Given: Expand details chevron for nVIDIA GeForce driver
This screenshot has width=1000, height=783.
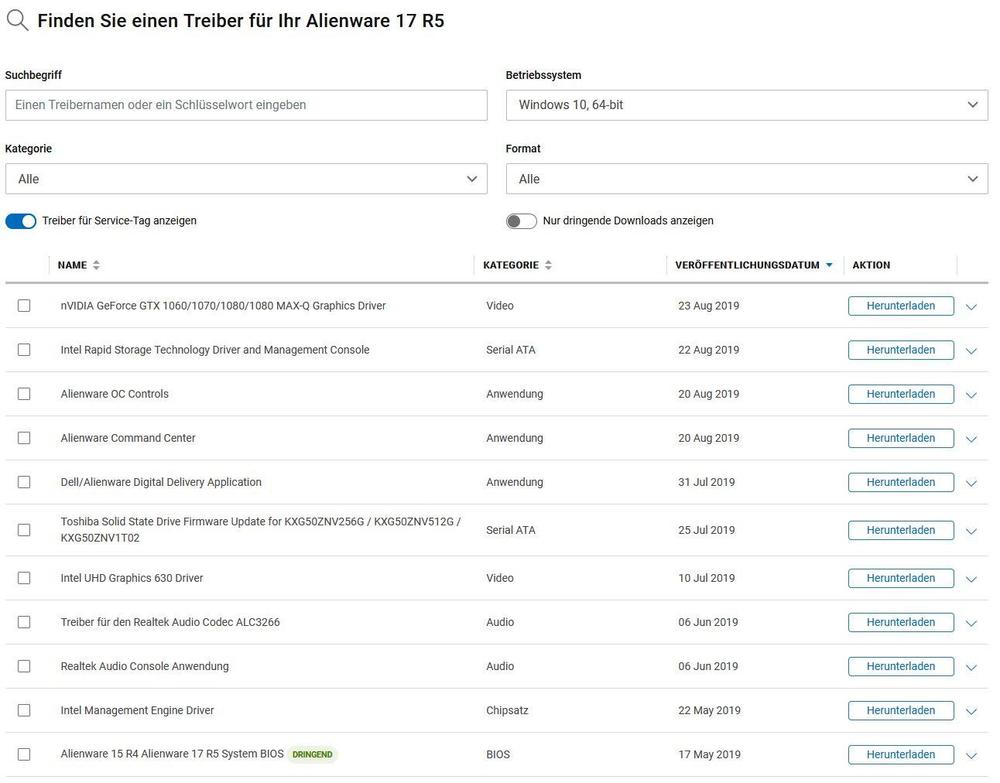Looking at the screenshot, I should click(x=971, y=307).
